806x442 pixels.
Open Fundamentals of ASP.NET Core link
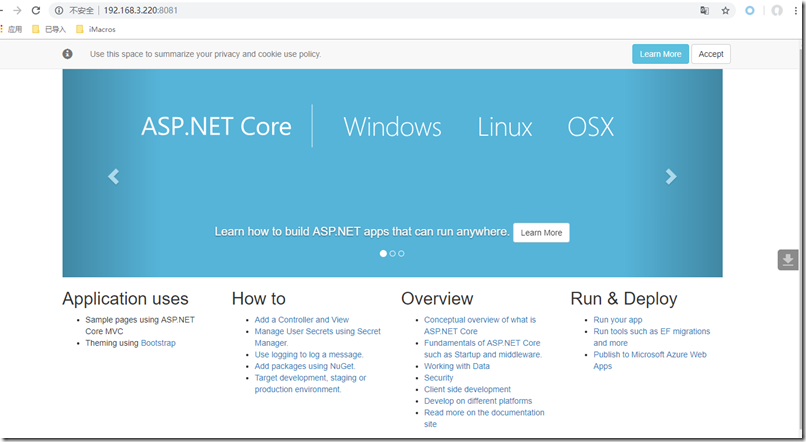pyautogui.click(x=483, y=348)
